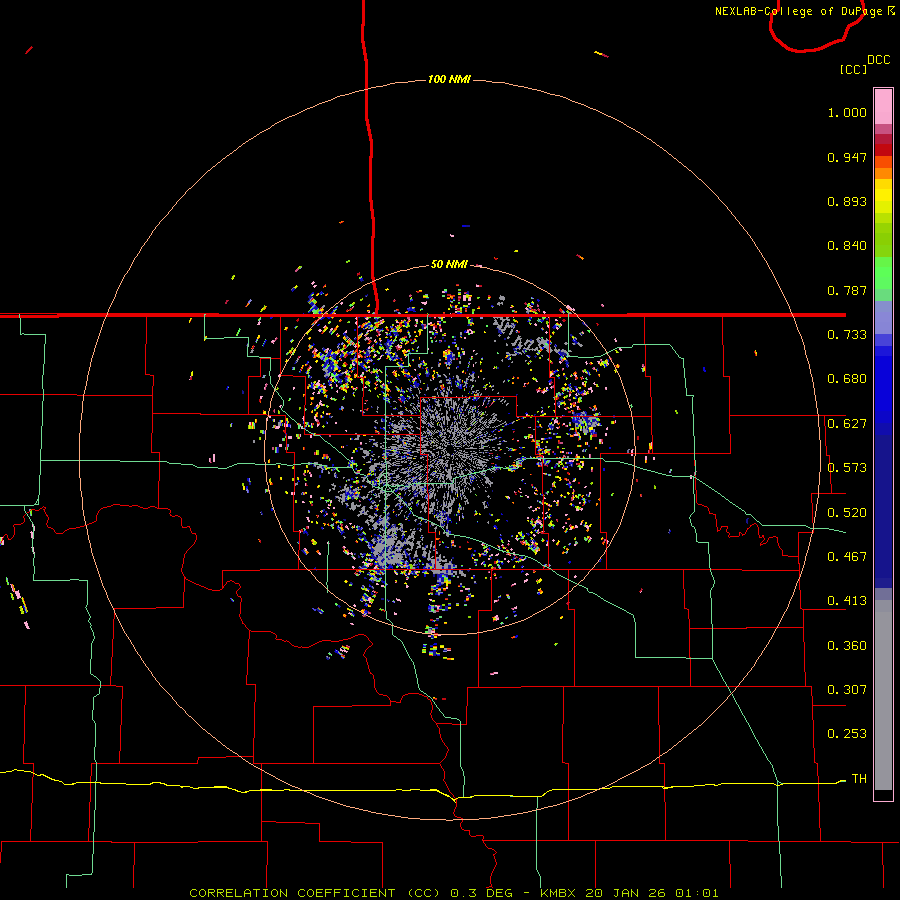Click the 20 JAN 26 01:01 timestamp
Image resolution: width=900 pixels, height=900 pixels.
pyautogui.click(x=651, y=893)
